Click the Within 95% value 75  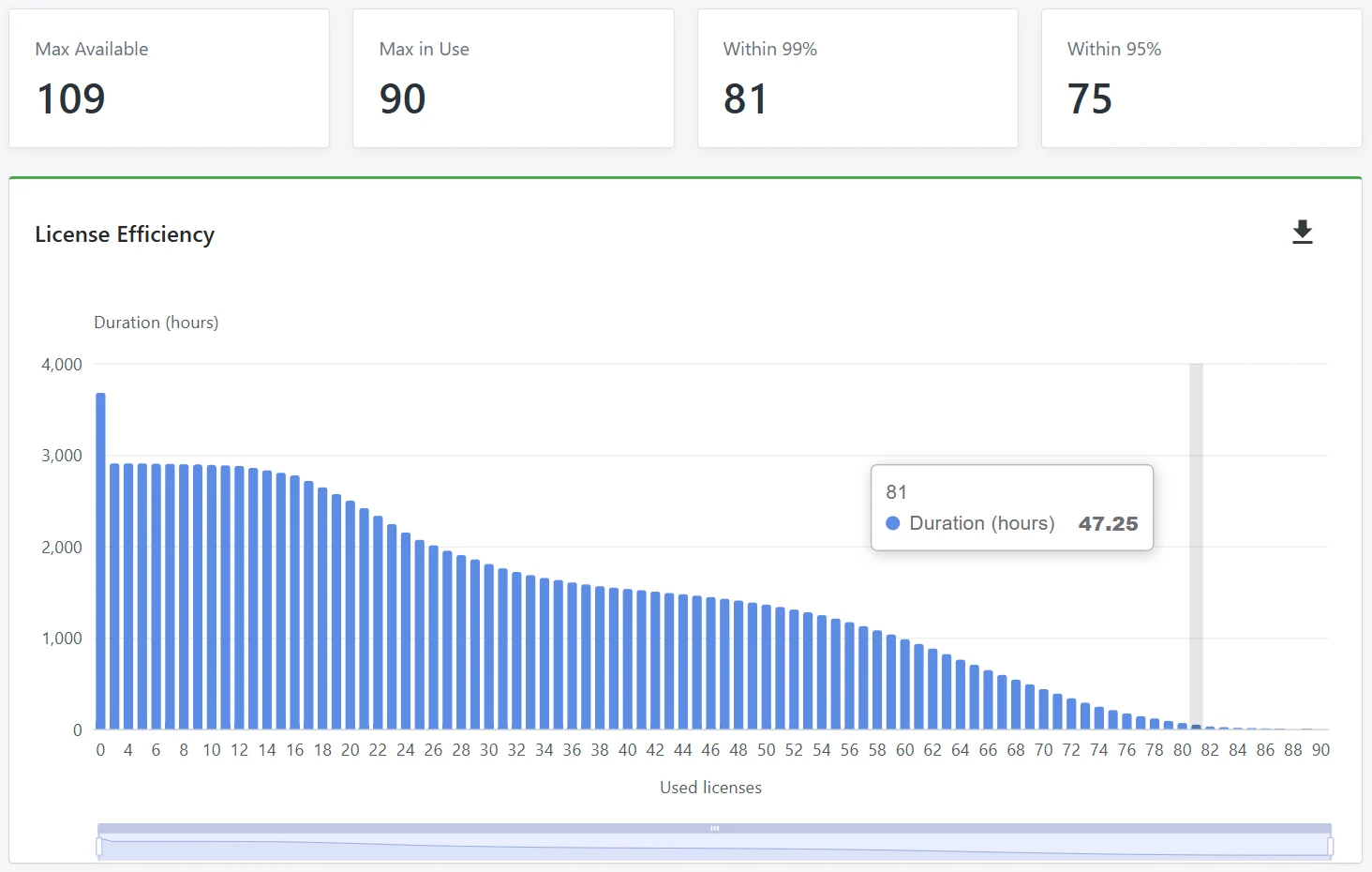(x=1090, y=98)
